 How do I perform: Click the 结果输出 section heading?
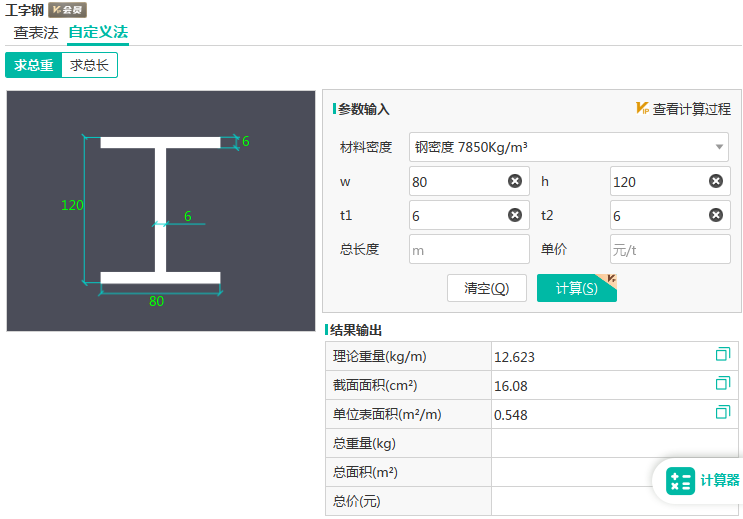(356, 330)
